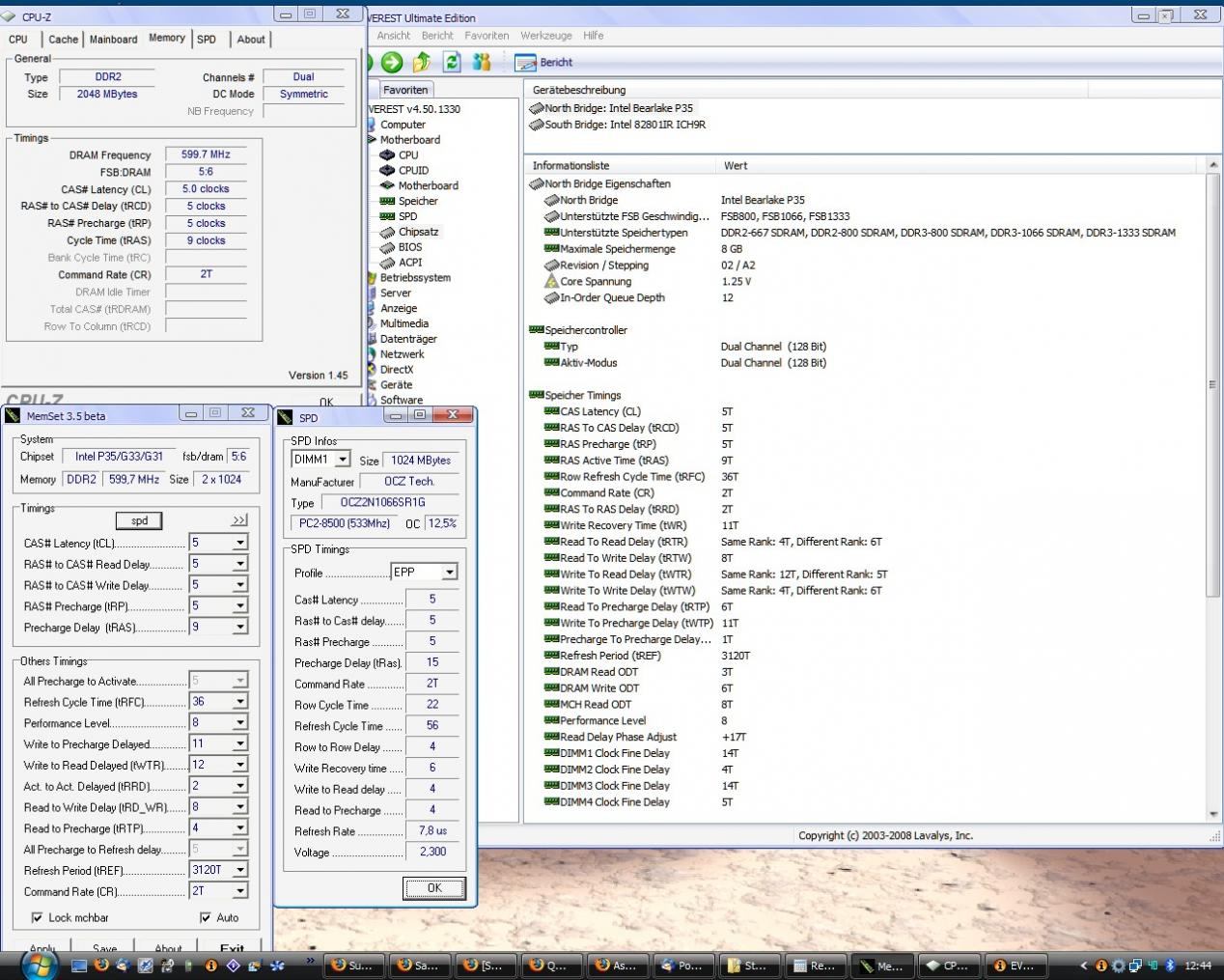Viewport: 1224px width, 980px height.
Task: Click the taskbar clock showing 12:44
Action: tap(1198, 965)
